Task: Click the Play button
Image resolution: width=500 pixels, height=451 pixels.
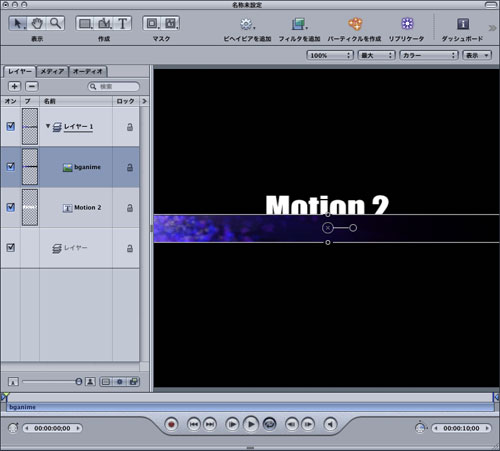Action: click(251, 424)
